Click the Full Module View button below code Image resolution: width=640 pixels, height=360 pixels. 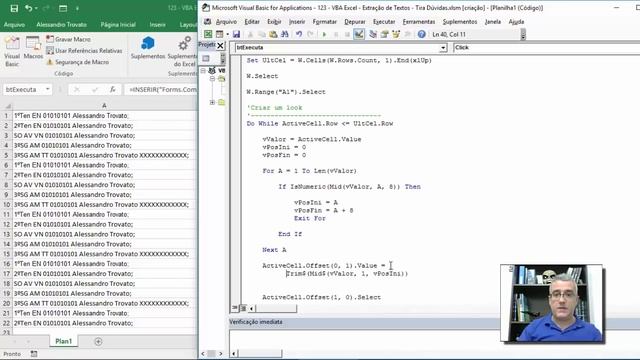(x=243, y=308)
